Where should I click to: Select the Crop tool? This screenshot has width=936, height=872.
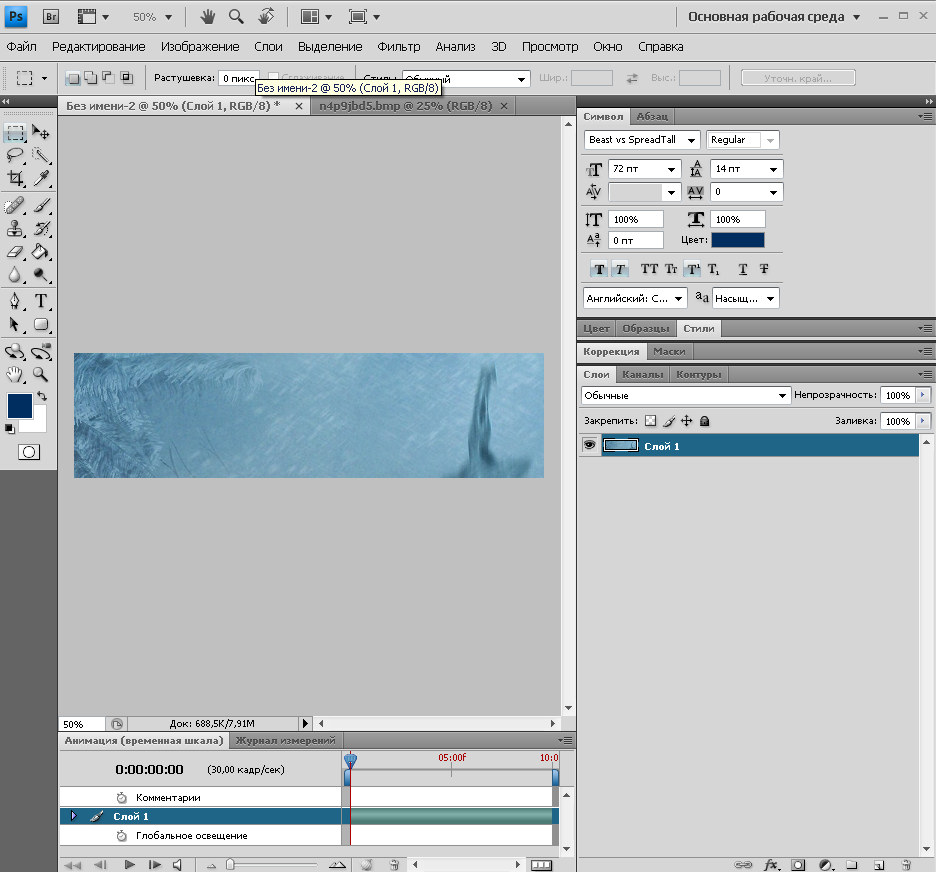pyautogui.click(x=15, y=179)
